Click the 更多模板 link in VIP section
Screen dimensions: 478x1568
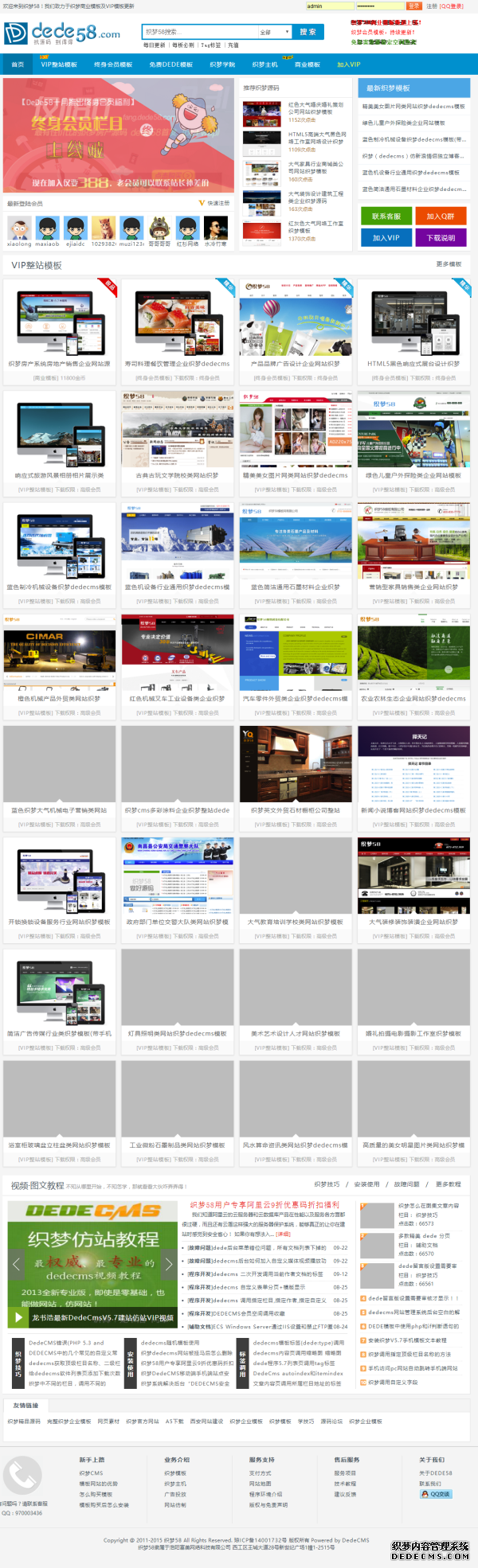pos(449,264)
